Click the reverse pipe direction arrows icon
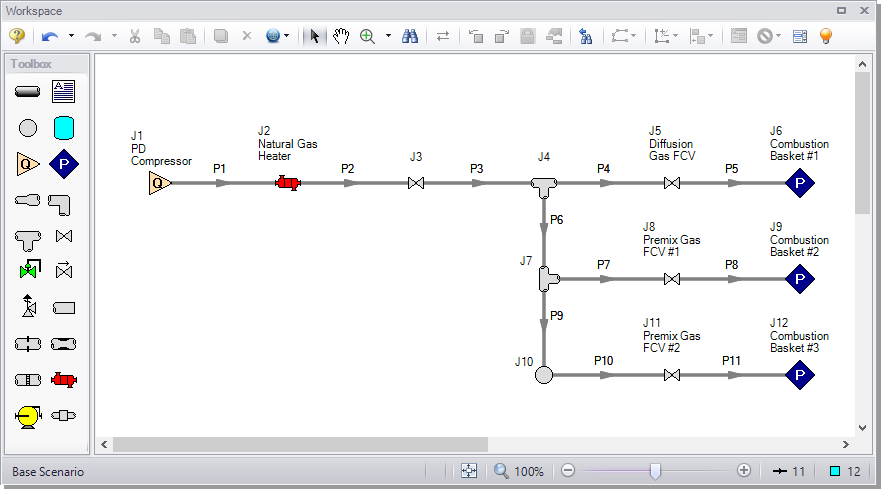 [443, 37]
